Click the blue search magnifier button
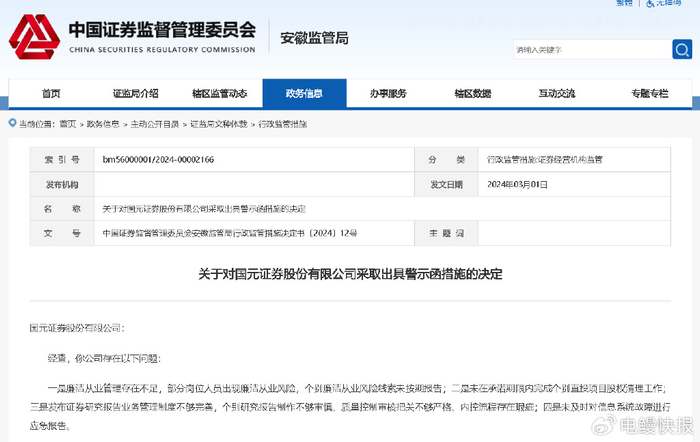 pyautogui.click(x=682, y=49)
